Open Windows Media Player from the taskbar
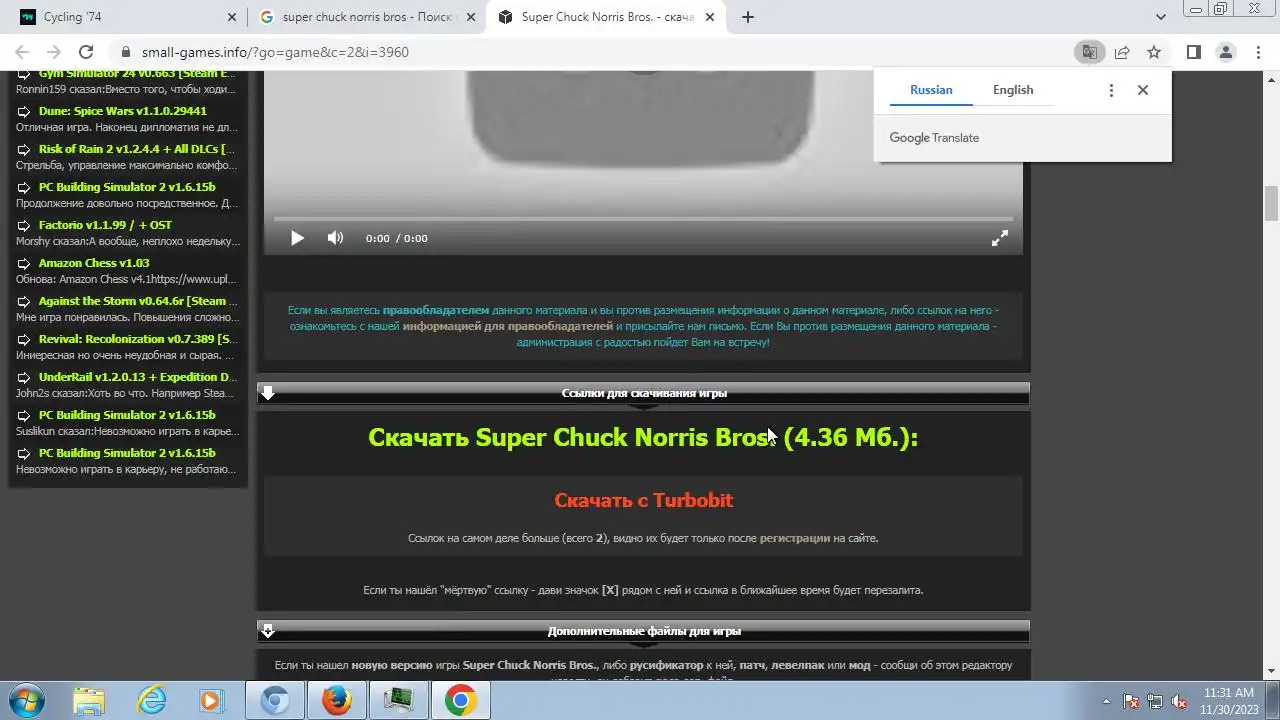Screen dimensions: 1280x720 pyautogui.click(x=212, y=701)
